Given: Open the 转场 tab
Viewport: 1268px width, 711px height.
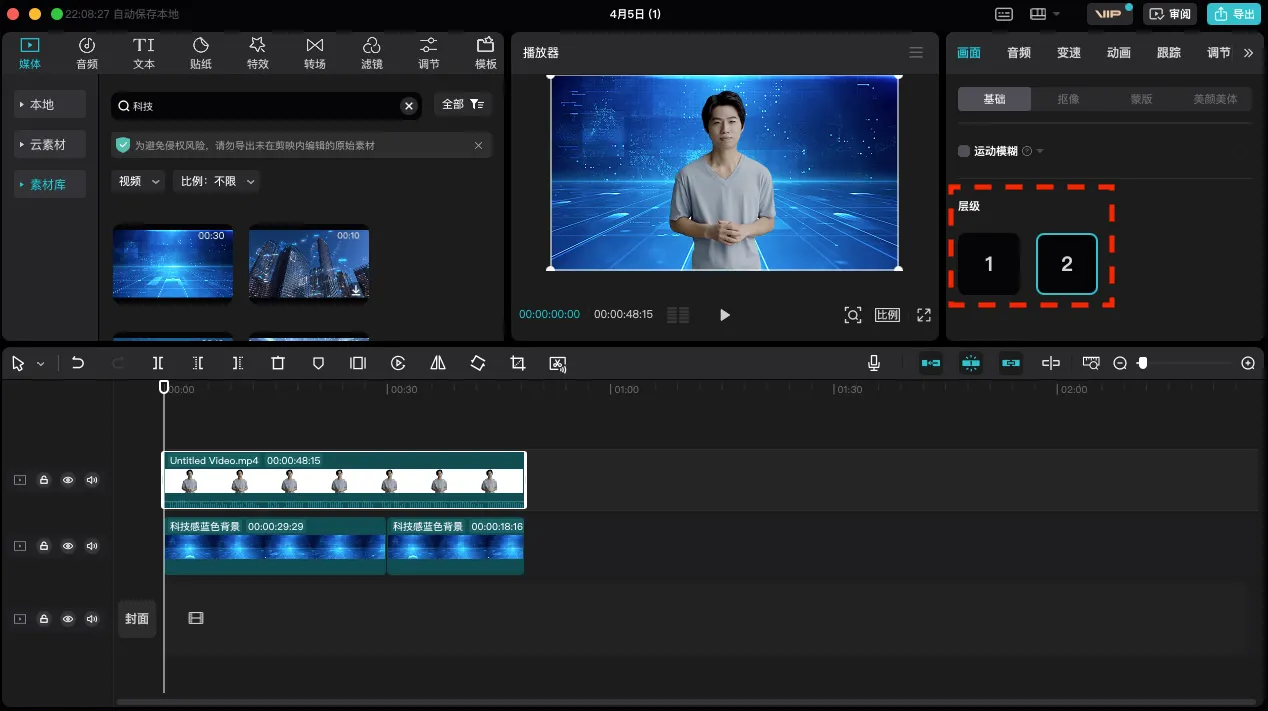Looking at the screenshot, I should tap(315, 53).
